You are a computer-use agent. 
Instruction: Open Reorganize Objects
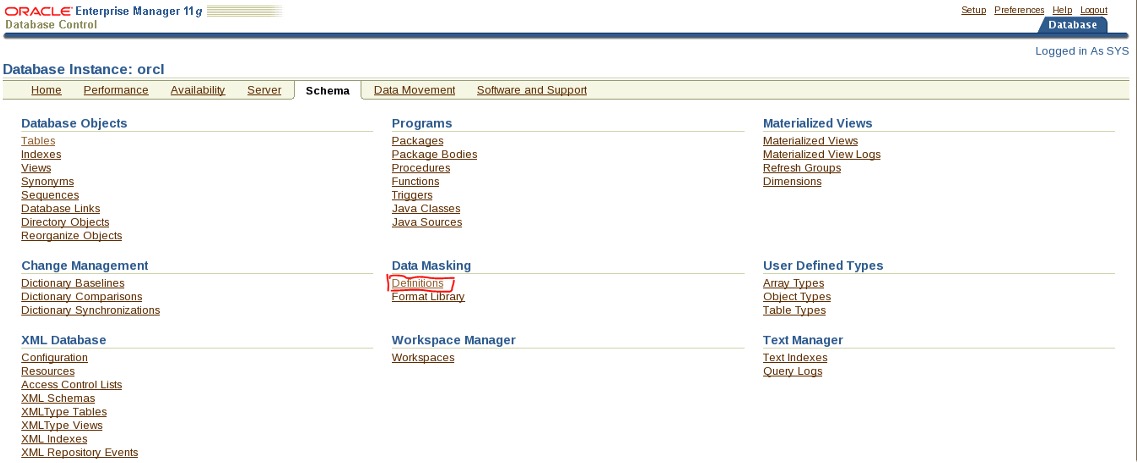72,235
